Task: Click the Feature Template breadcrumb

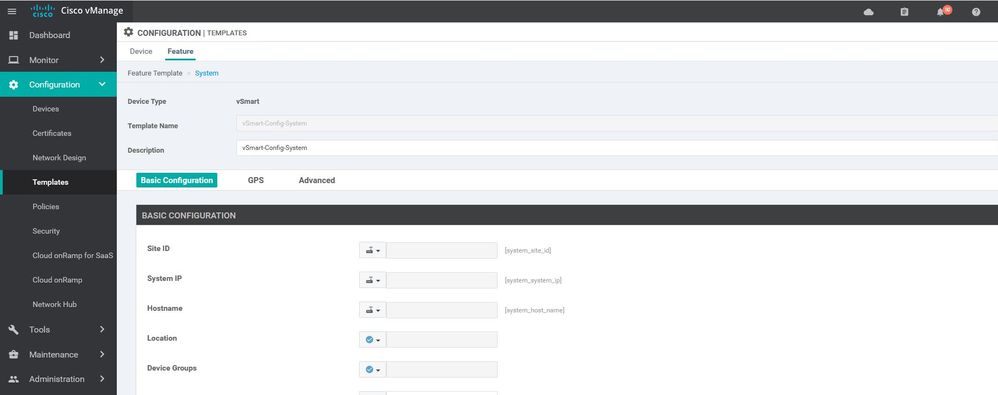Action: [155, 74]
